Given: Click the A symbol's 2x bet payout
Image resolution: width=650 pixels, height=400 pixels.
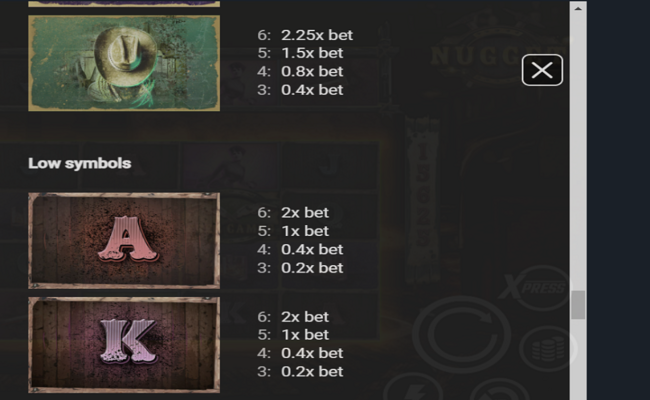Looking at the screenshot, I should coord(293,212).
